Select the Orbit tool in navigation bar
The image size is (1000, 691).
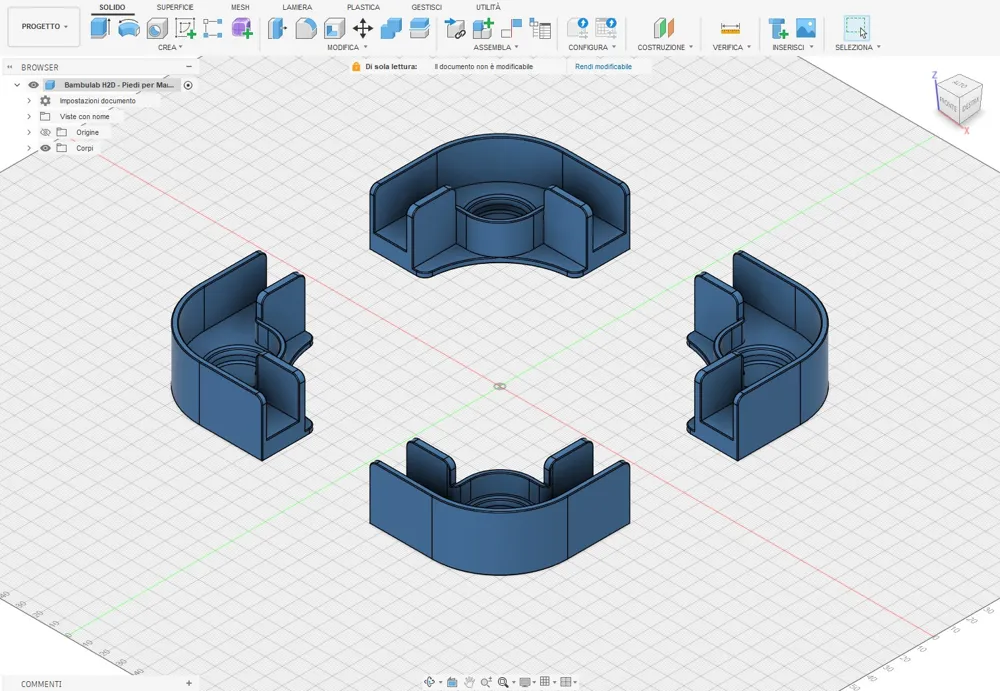(430, 682)
